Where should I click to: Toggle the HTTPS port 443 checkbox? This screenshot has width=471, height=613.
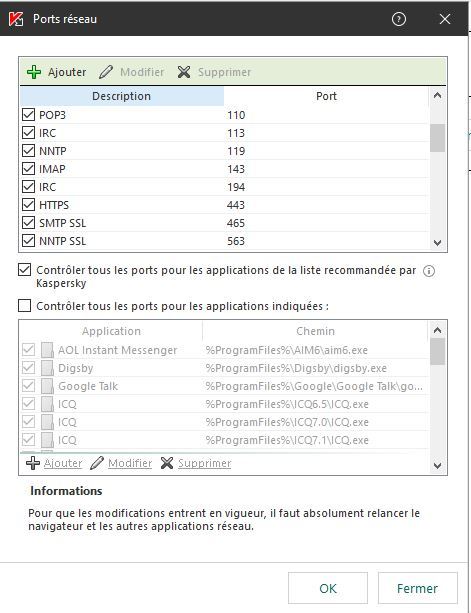point(28,204)
